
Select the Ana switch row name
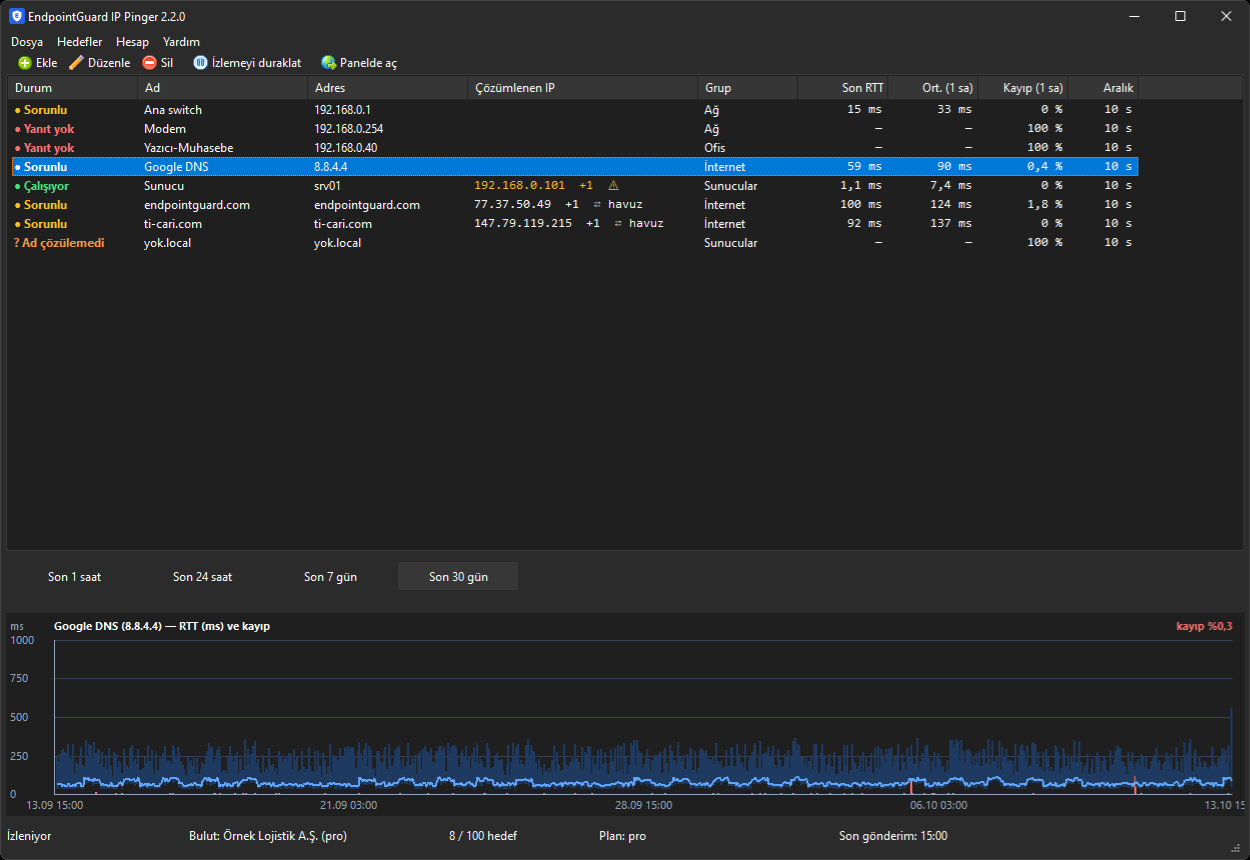[x=173, y=110]
